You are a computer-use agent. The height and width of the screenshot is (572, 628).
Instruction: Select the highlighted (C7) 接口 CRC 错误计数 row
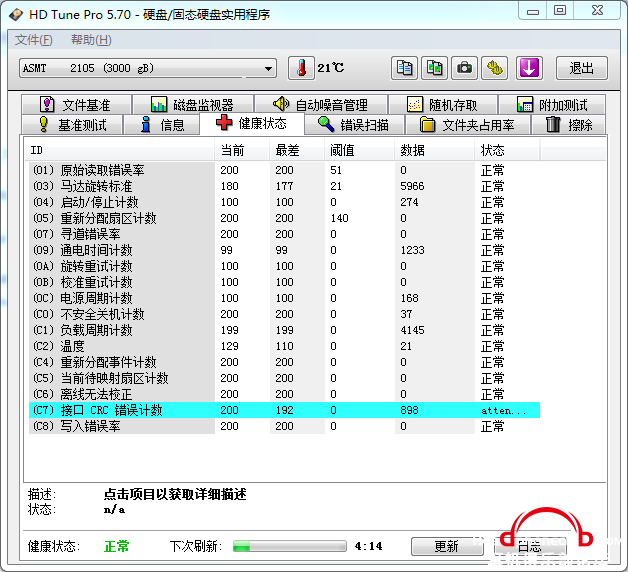[284, 410]
